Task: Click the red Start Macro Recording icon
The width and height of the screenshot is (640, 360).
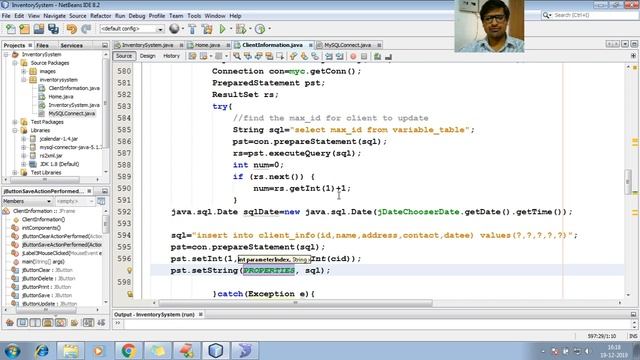Action: pyautogui.click(x=353, y=56)
